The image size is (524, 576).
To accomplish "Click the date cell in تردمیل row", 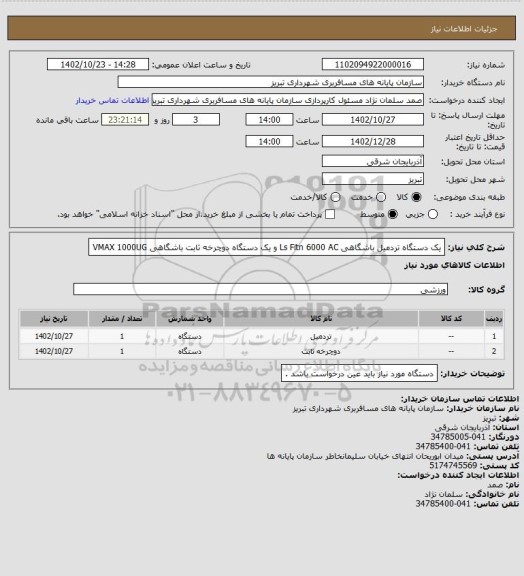I will tap(54, 336).
